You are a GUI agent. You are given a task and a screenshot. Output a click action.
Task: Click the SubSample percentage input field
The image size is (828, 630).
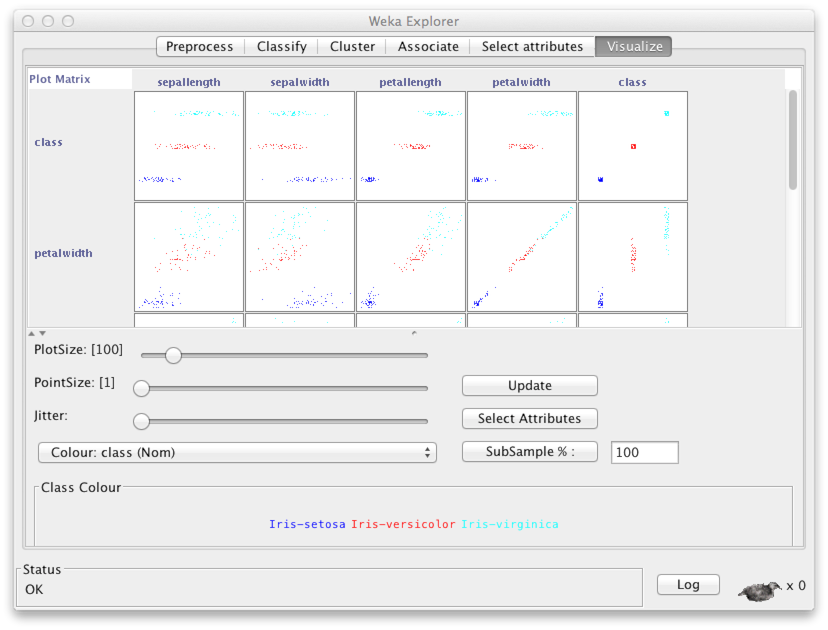(644, 453)
